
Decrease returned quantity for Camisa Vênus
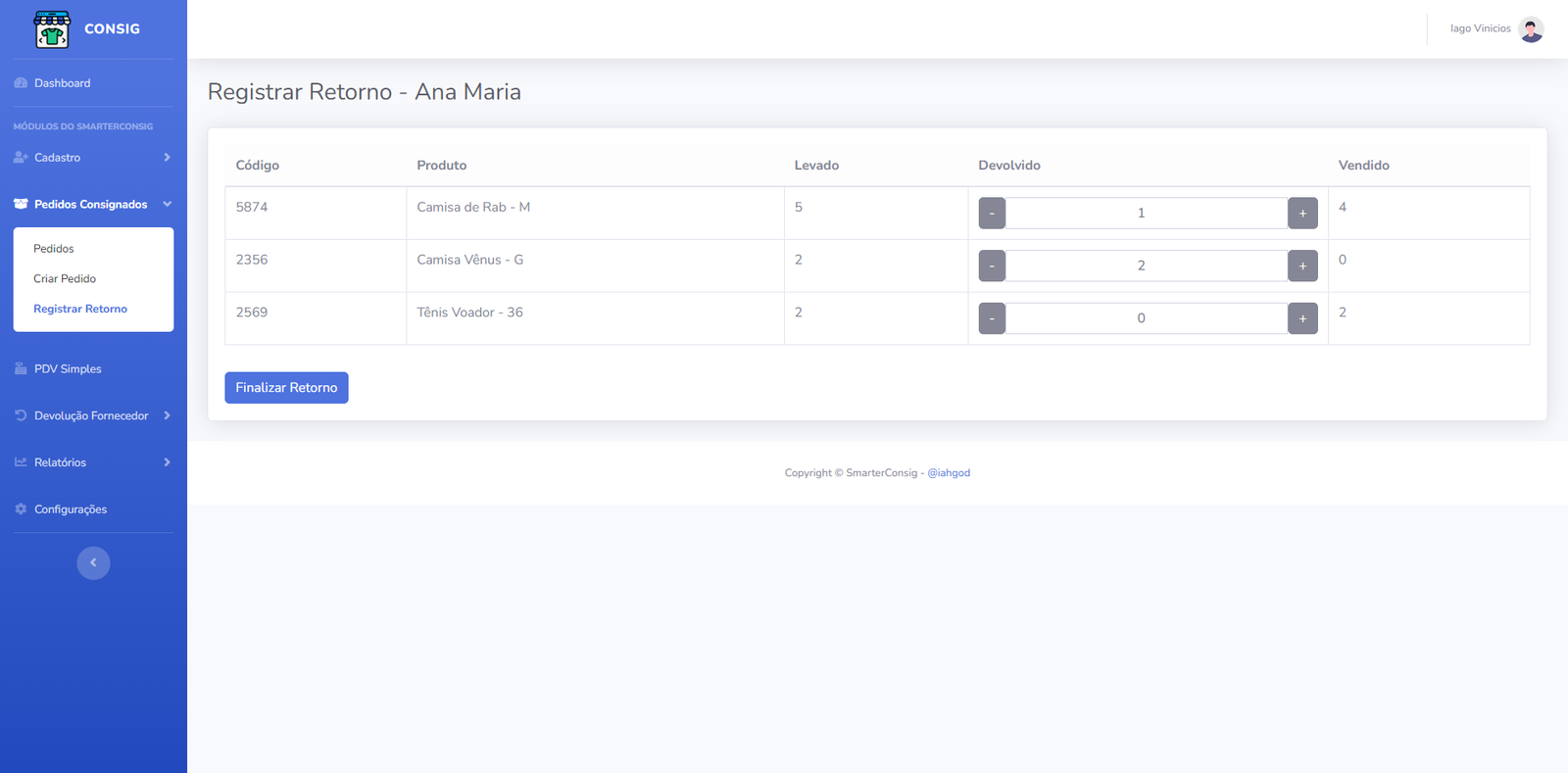(992, 266)
